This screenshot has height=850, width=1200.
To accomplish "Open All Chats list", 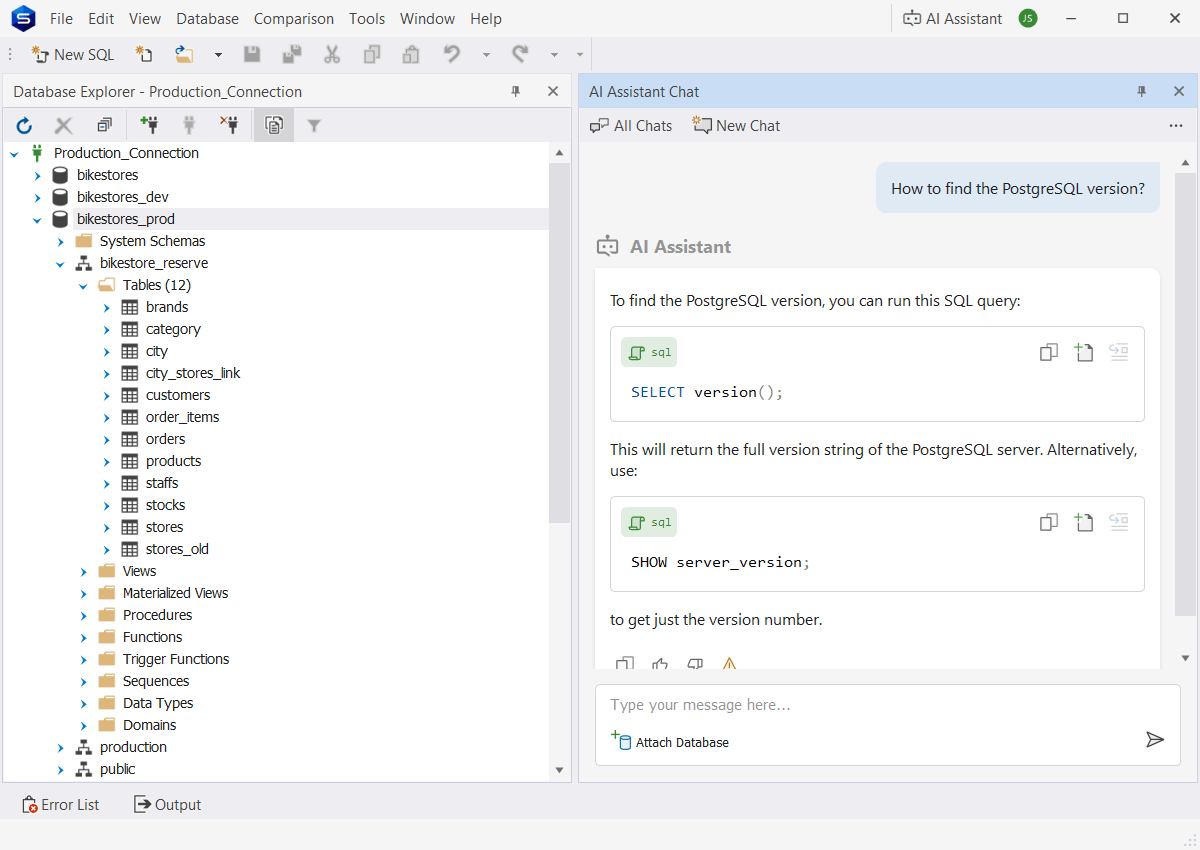I will [631, 125].
